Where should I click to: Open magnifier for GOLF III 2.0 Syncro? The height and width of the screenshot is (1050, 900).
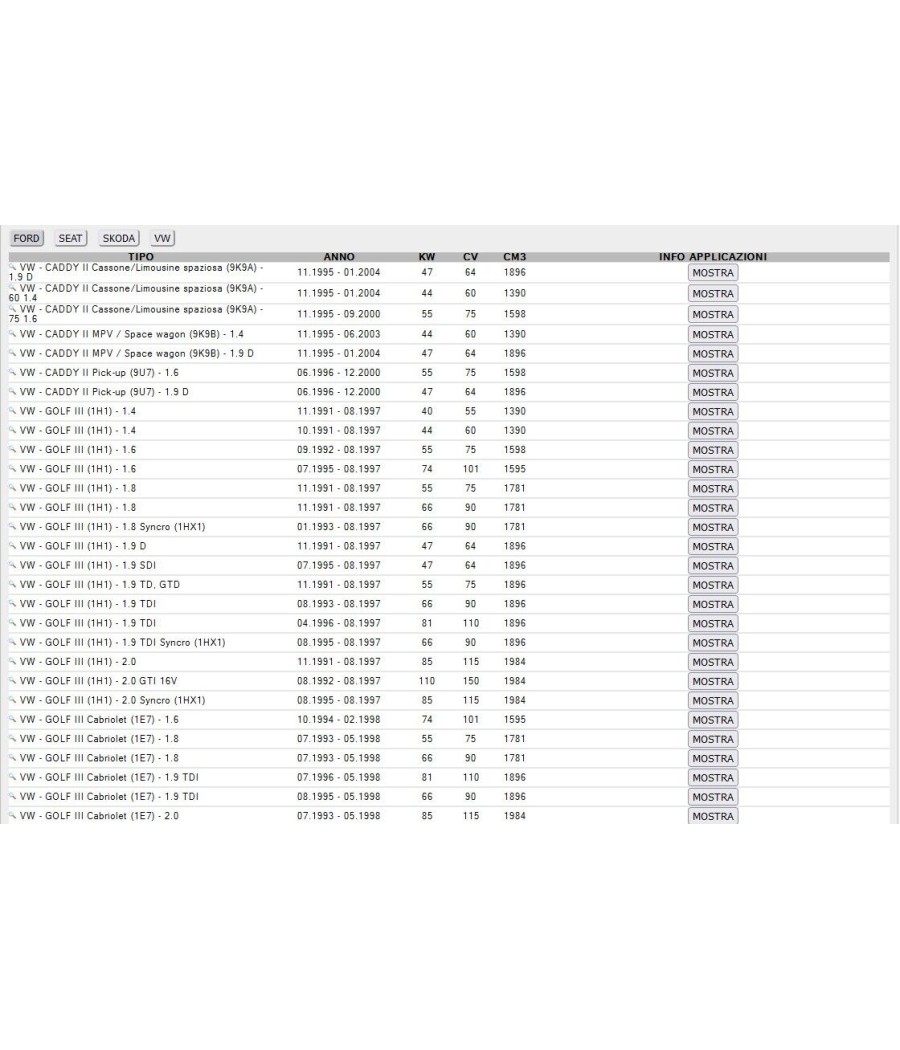point(13,700)
